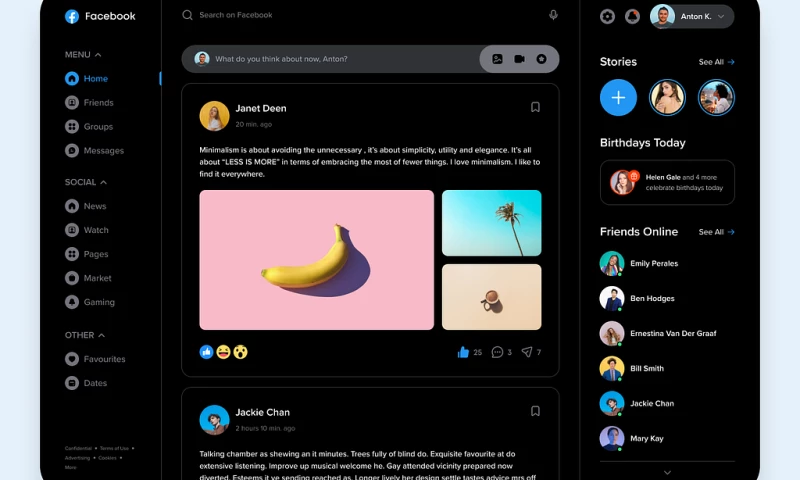Go to the Watch label
The width and height of the screenshot is (800, 480).
click(x=96, y=230)
